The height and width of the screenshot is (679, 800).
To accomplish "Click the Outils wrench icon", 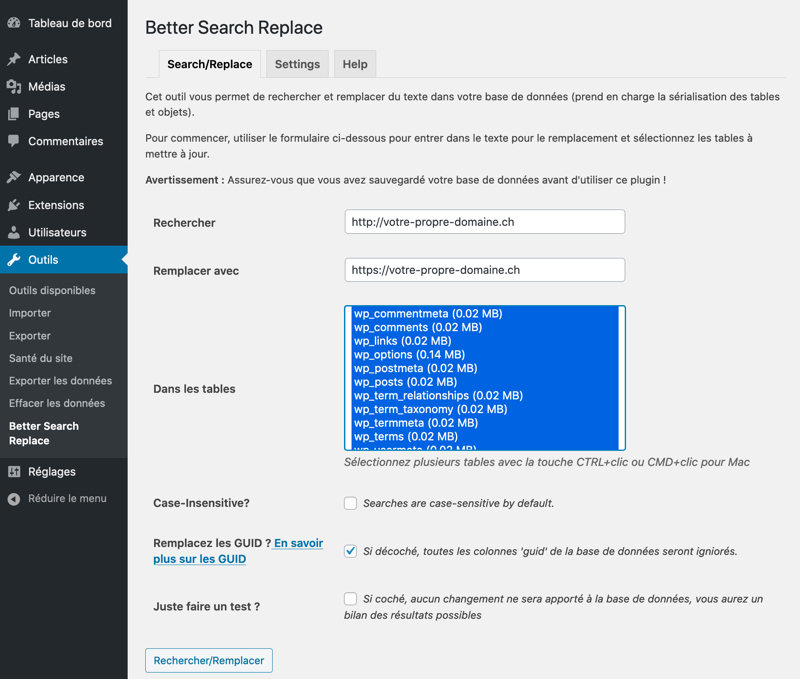I will 14,260.
